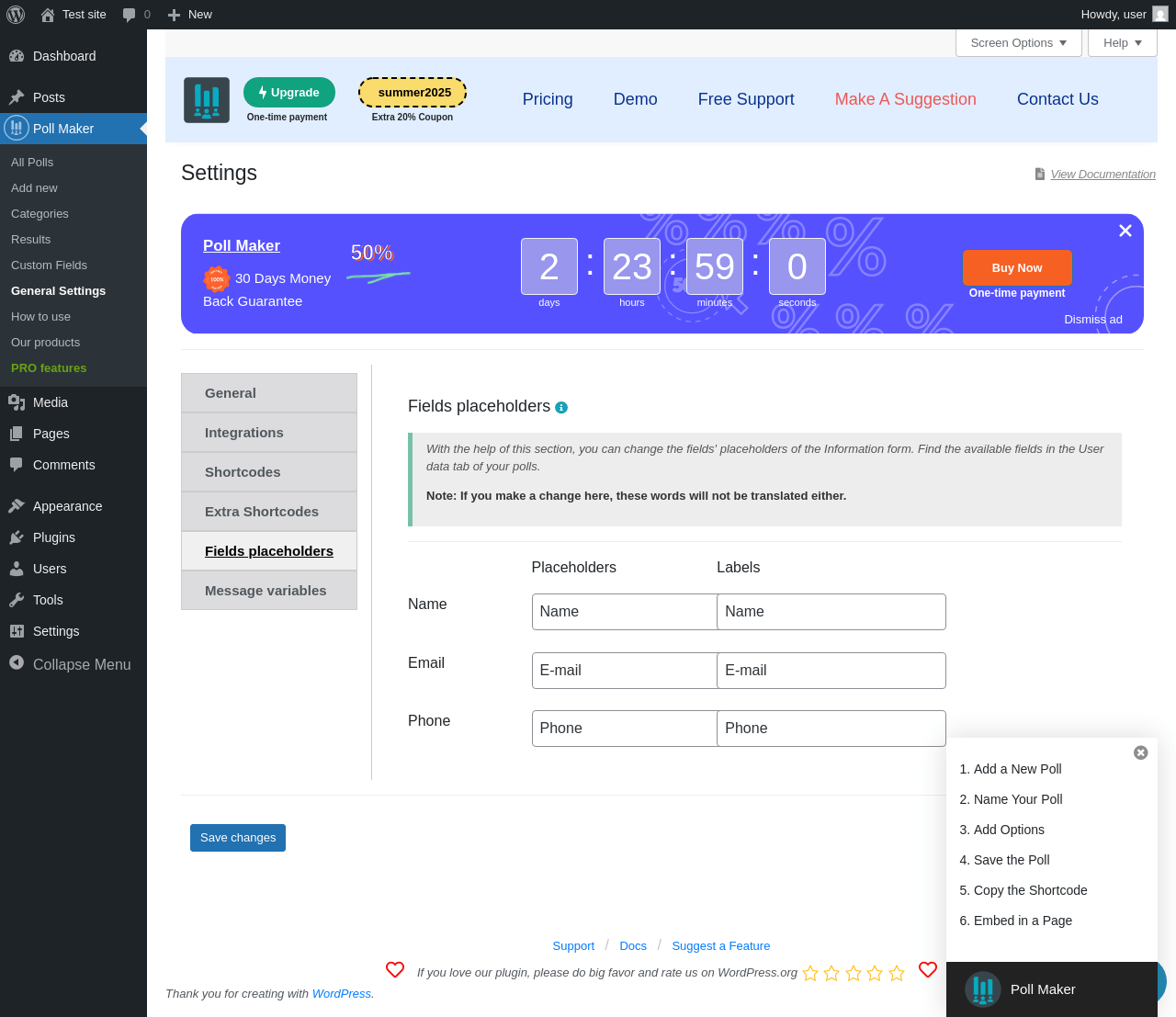Click the Poll Maker logo in header banner
The width and height of the screenshot is (1176, 1017).
click(x=207, y=100)
